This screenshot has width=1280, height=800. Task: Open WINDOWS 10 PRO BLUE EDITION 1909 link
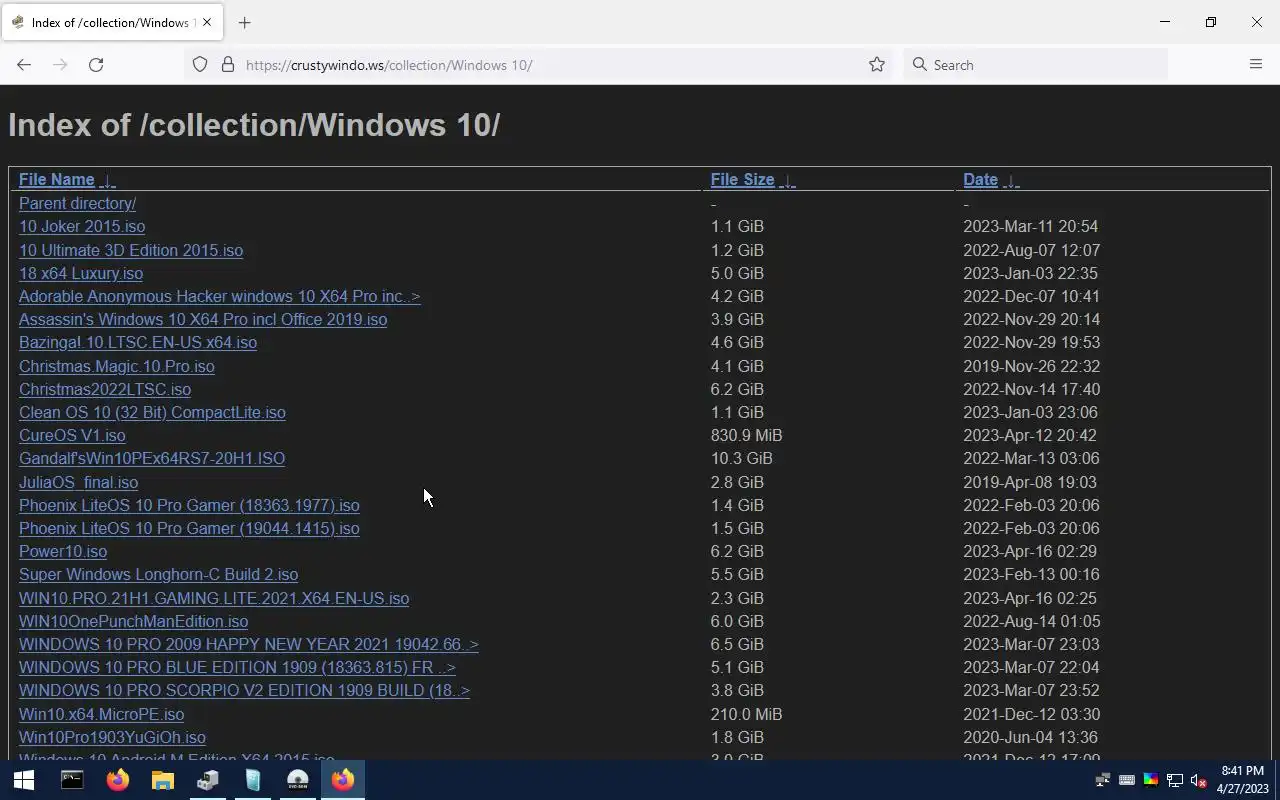(237, 667)
